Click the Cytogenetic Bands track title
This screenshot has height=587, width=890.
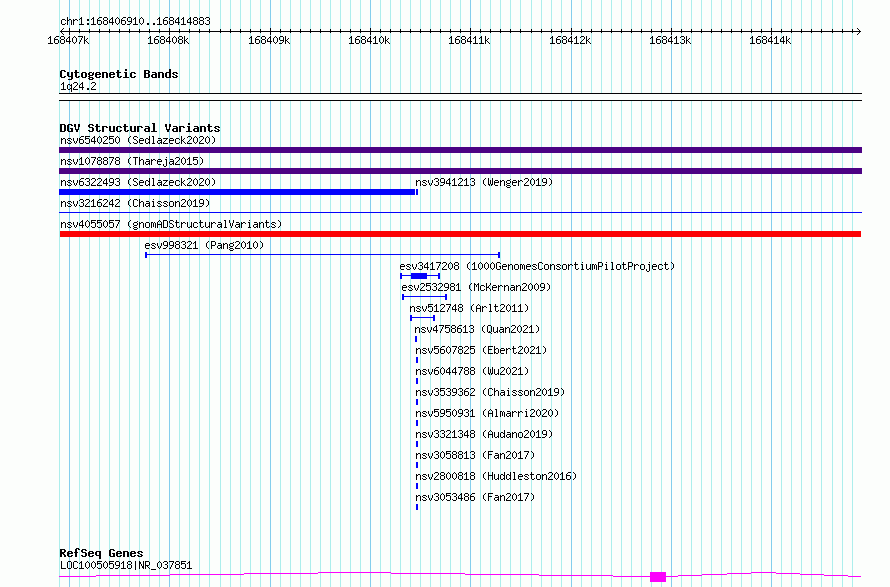[x=119, y=74]
